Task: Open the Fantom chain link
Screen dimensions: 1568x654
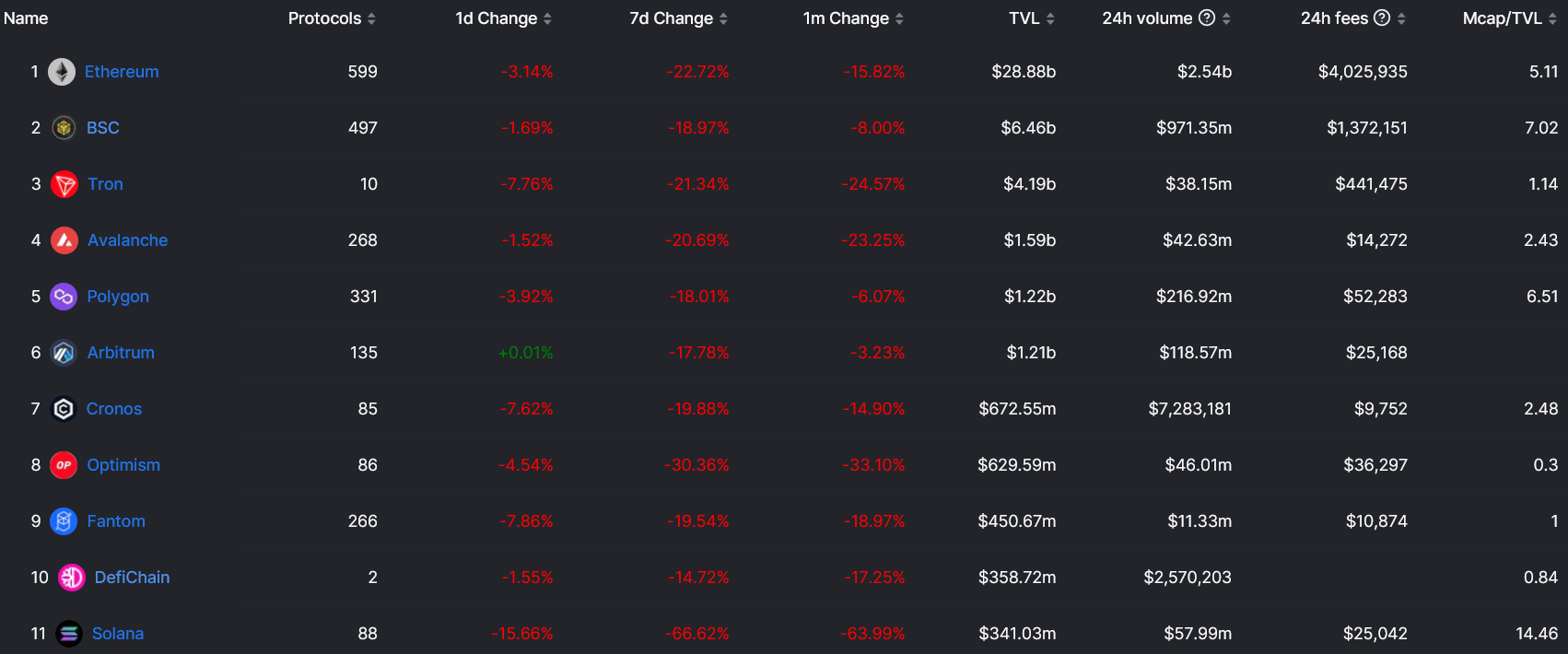Action: point(116,521)
